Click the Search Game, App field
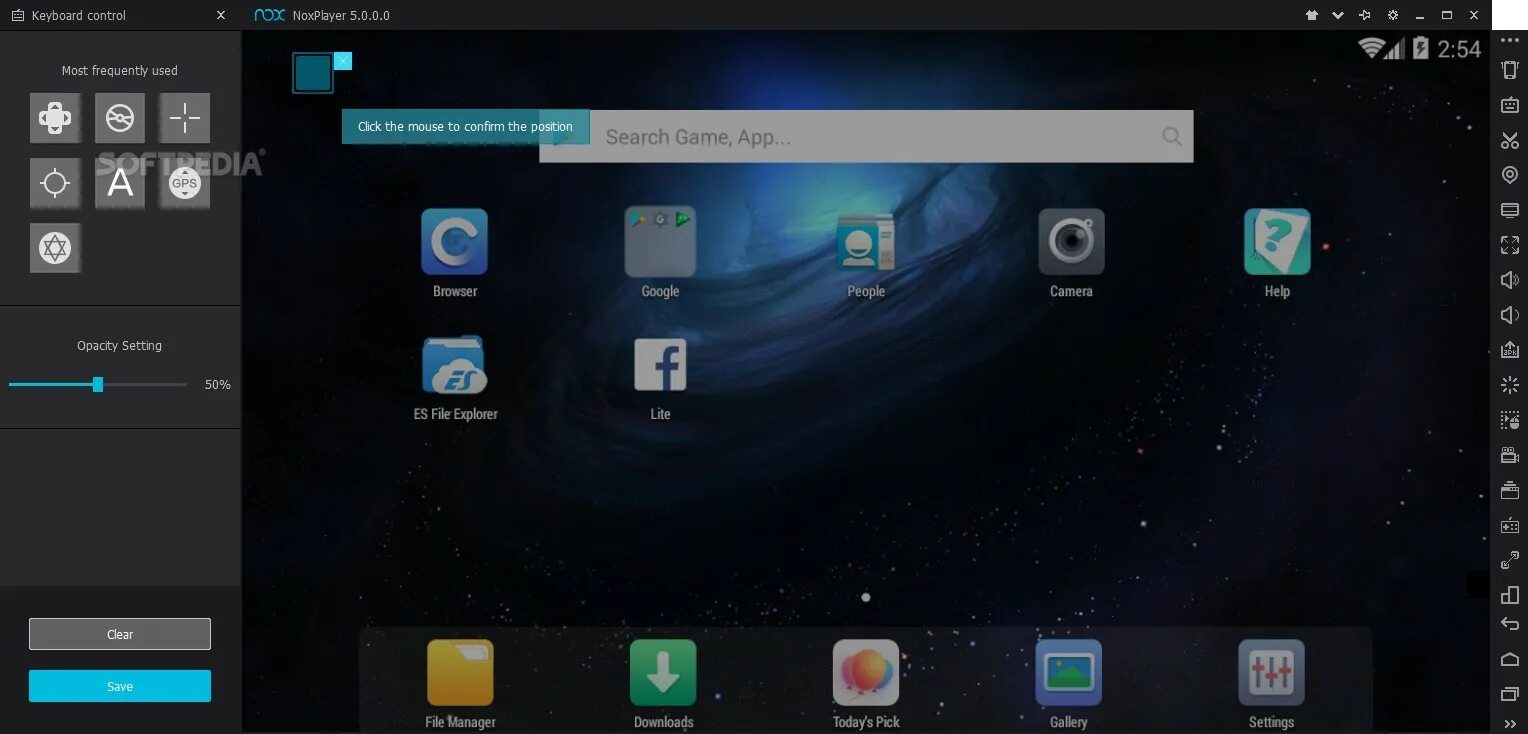The image size is (1528, 734). coord(866,136)
